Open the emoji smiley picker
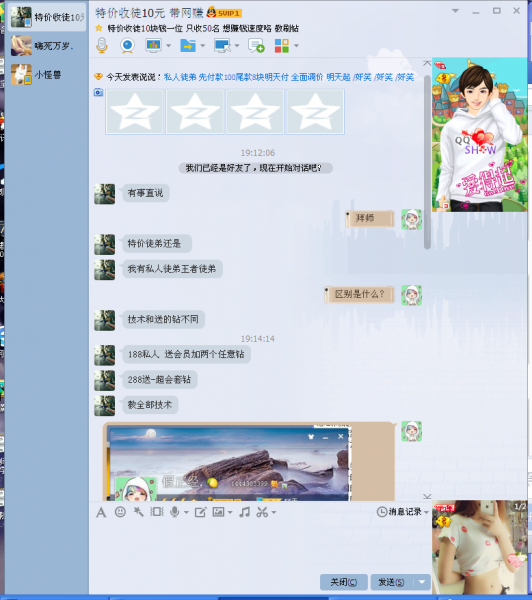The image size is (532, 600). 120,512
